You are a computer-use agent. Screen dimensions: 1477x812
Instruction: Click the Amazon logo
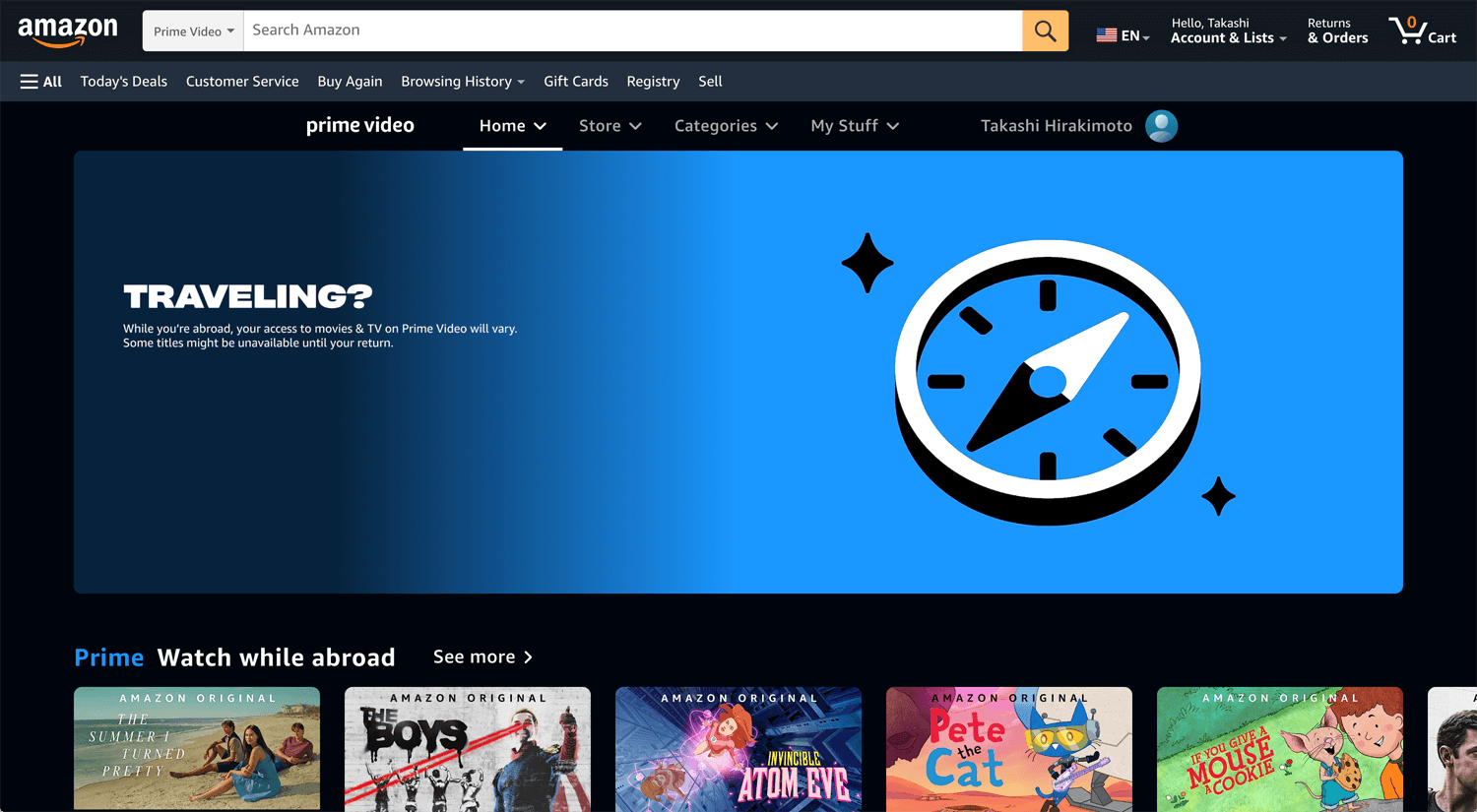point(67,31)
